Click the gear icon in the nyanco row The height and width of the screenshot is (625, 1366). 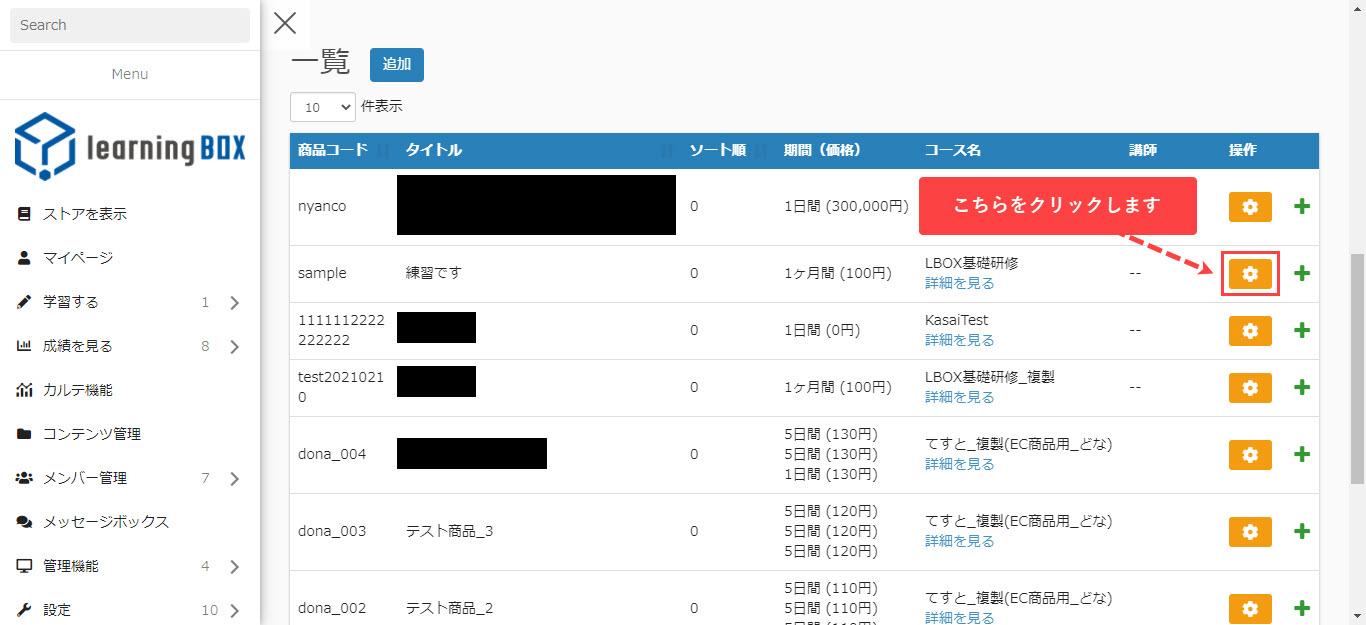[x=1249, y=207]
